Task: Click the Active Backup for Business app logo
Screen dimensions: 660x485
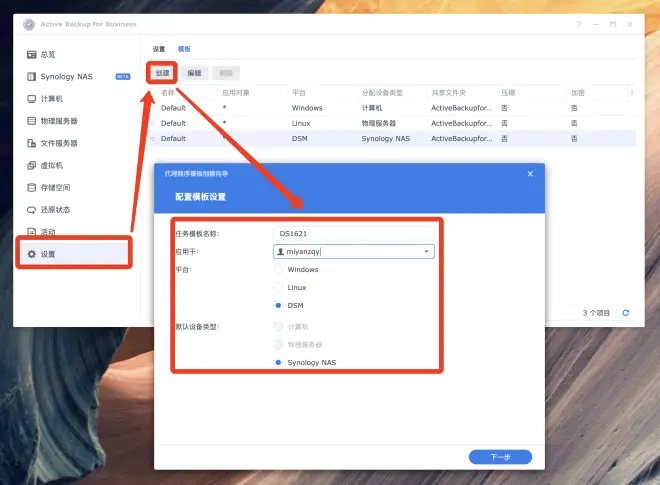Action: coord(29,24)
